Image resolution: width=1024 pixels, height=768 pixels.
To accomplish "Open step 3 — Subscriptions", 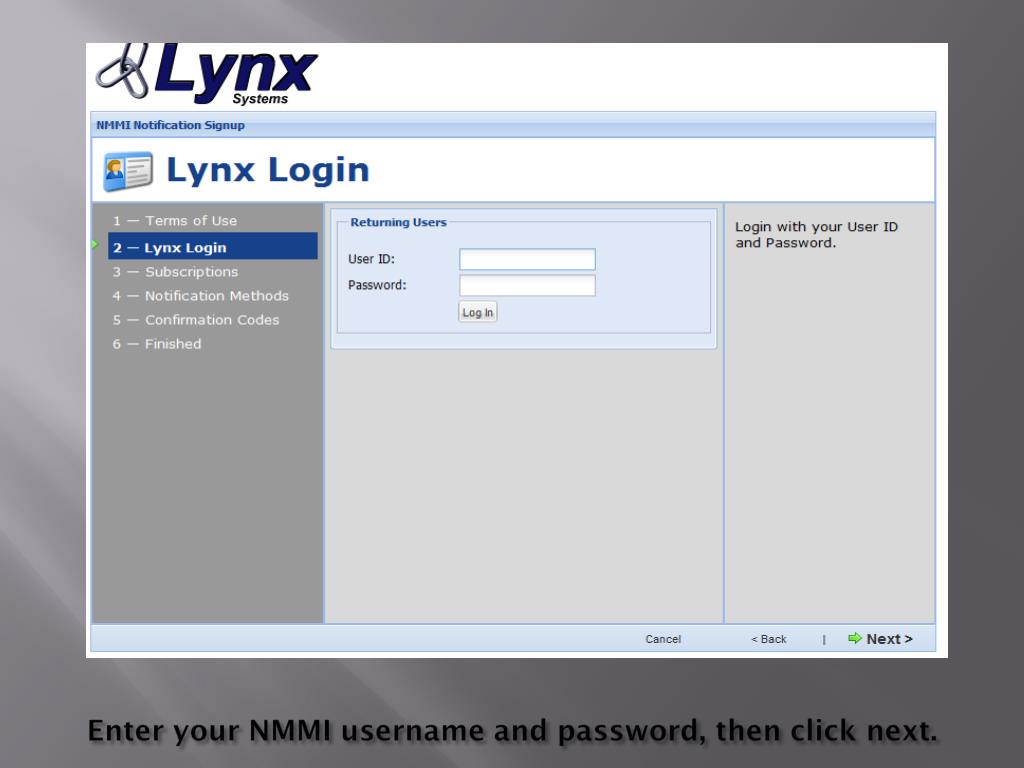I will [x=175, y=272].
